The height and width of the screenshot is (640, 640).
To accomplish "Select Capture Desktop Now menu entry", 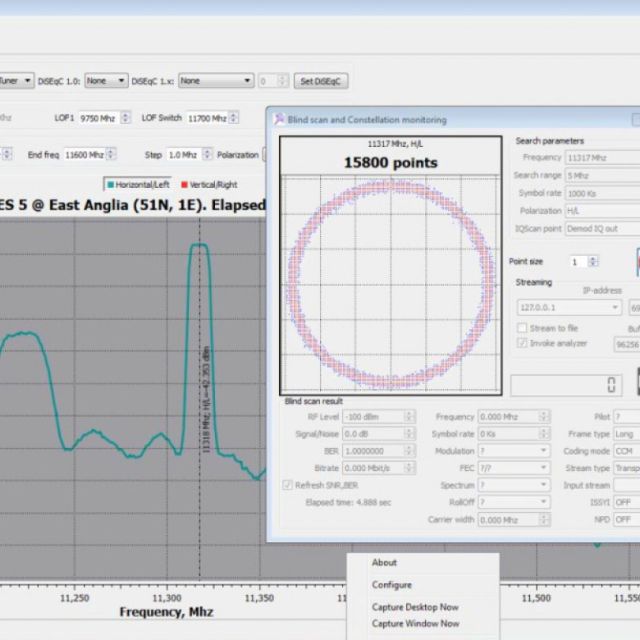I will [415, 607].
